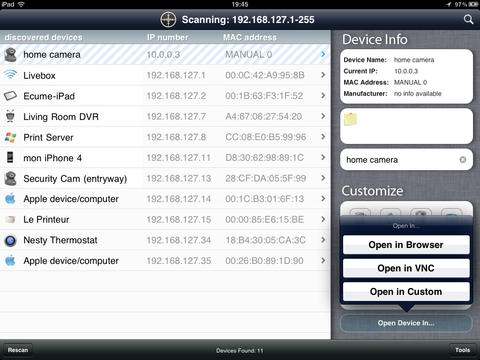Image resolution: width=480 pixels, height=360 pixels.
Task: Sort by discovered devices column header
Action: [43, 37]
